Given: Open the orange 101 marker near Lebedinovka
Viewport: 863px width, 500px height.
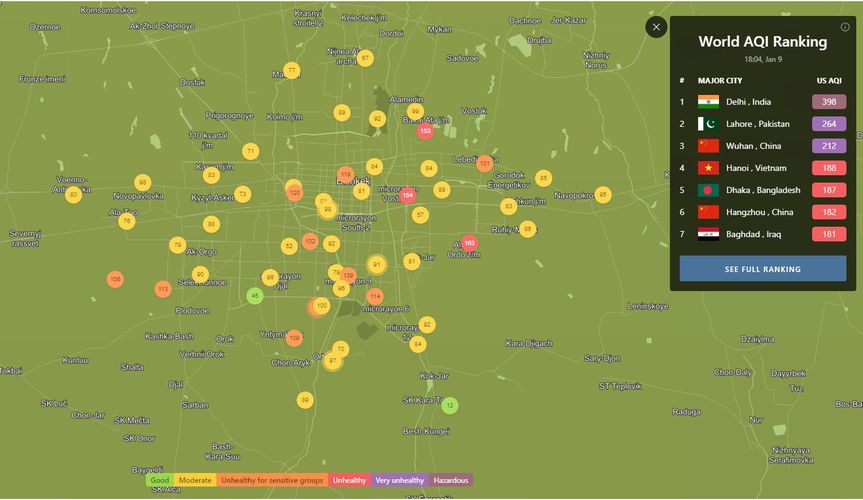Looking at the screenshot, I should pyautogui.click(x=485, y=163).
